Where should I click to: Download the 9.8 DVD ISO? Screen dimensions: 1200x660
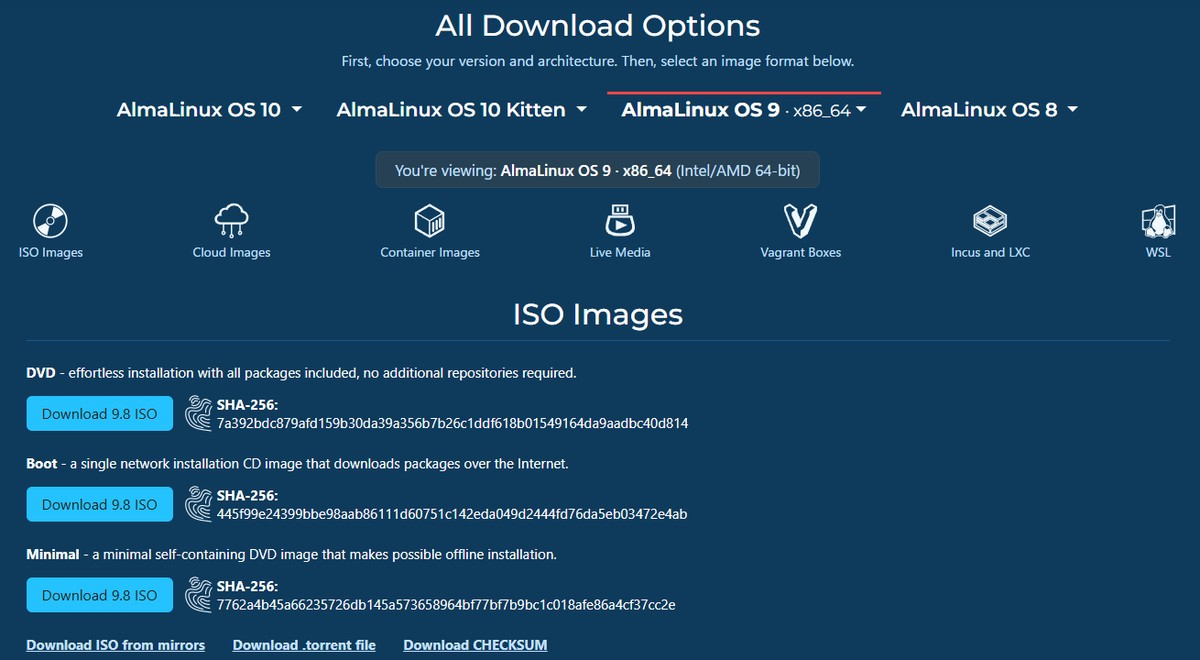click(x=99, y=414)
